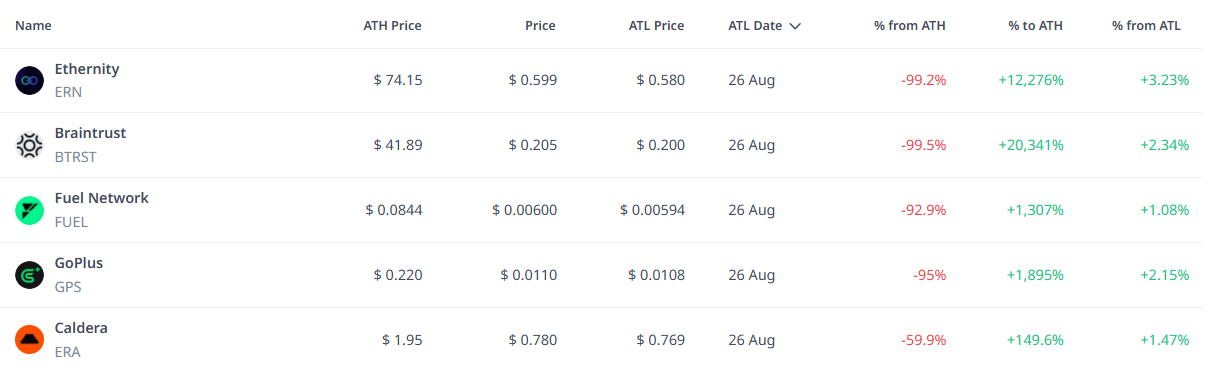Screen dimensions: 1211x370
Task: Open the Caldera coin page link
Action: click(x=81, y=328)
